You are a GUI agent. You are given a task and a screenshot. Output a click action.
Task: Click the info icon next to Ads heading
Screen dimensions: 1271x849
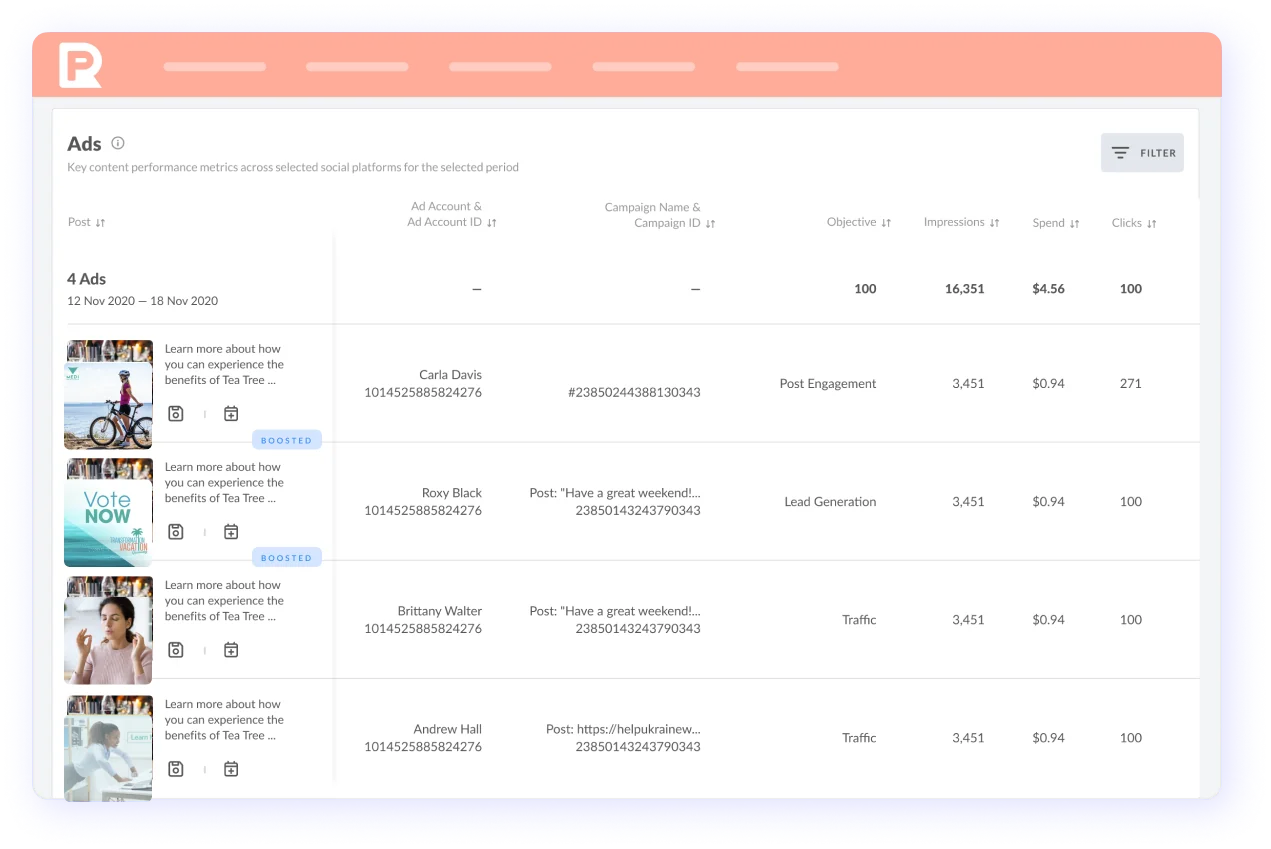[x=118, y=143]
